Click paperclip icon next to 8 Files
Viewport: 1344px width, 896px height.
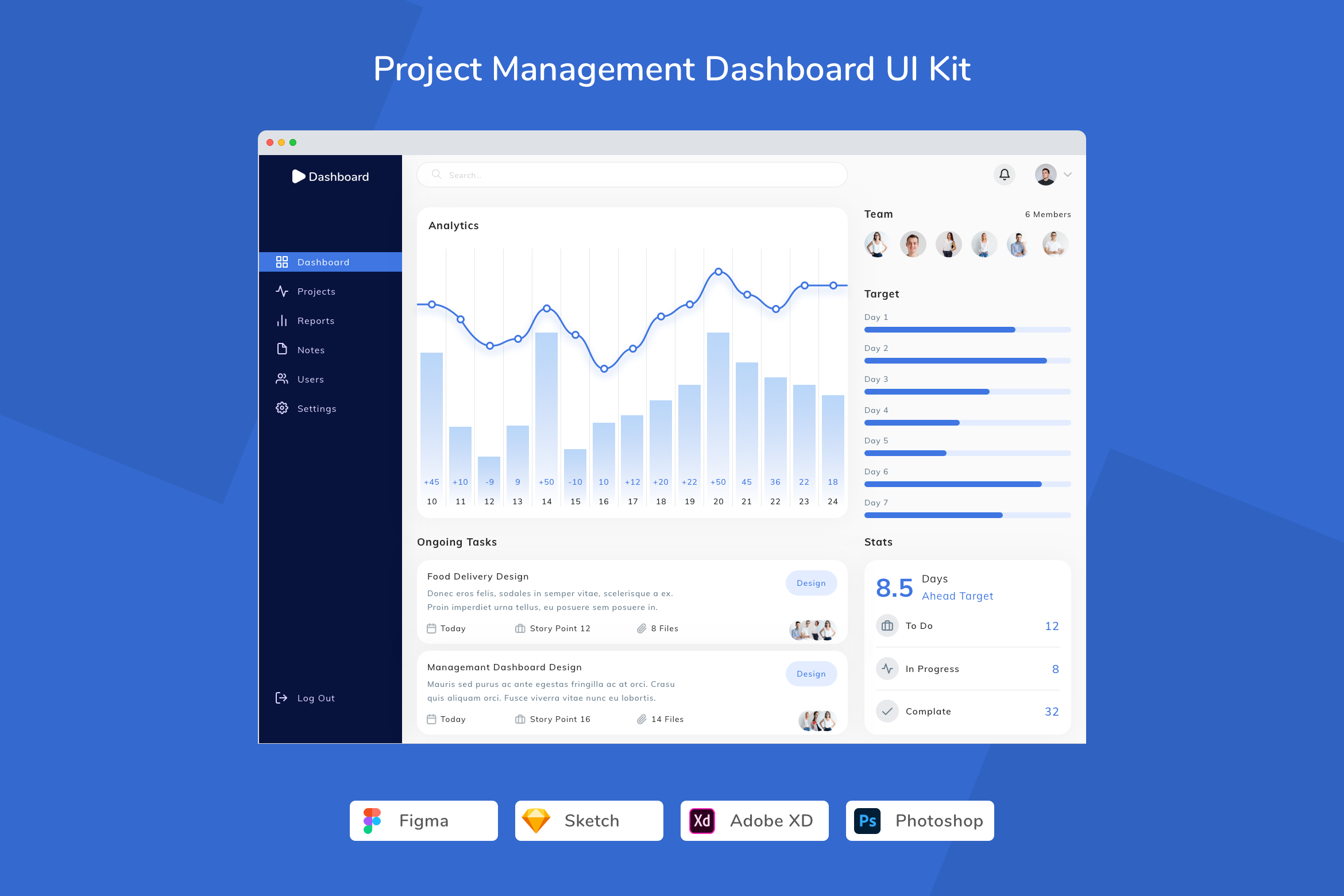(x=642, y=628)
